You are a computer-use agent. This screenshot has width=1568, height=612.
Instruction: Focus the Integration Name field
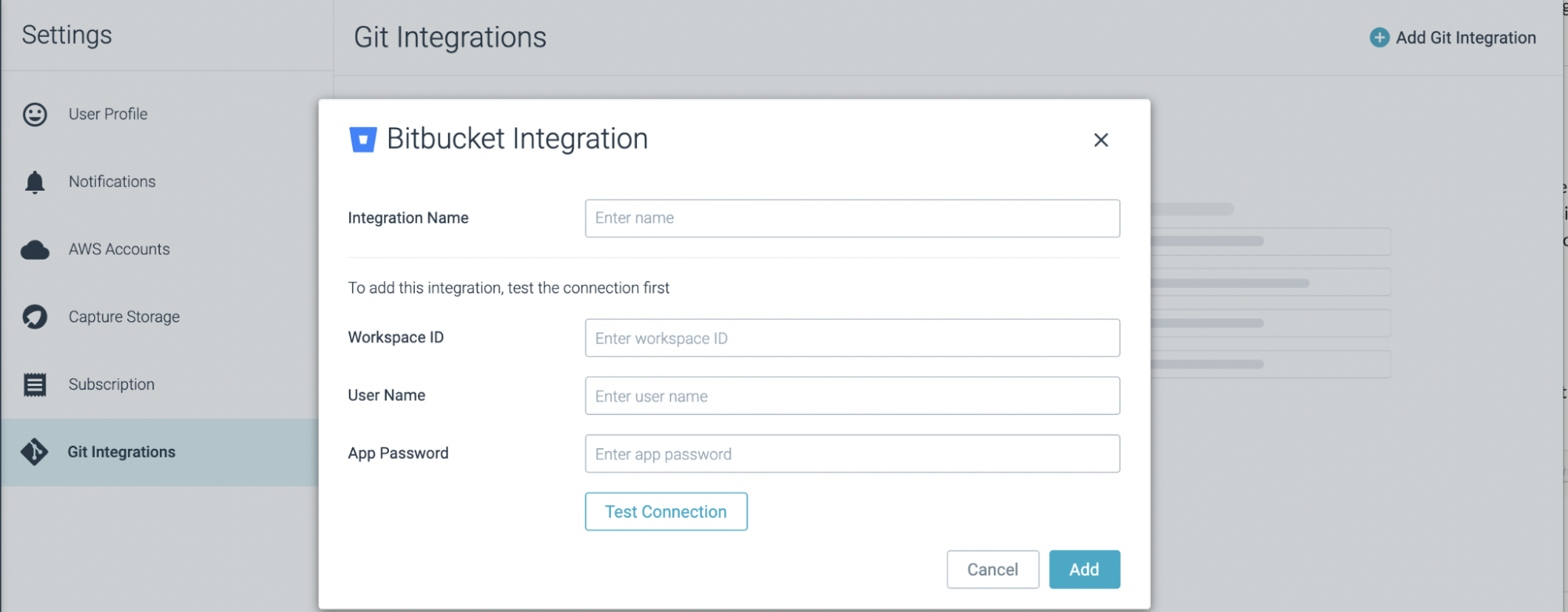[x=852, y=218]
